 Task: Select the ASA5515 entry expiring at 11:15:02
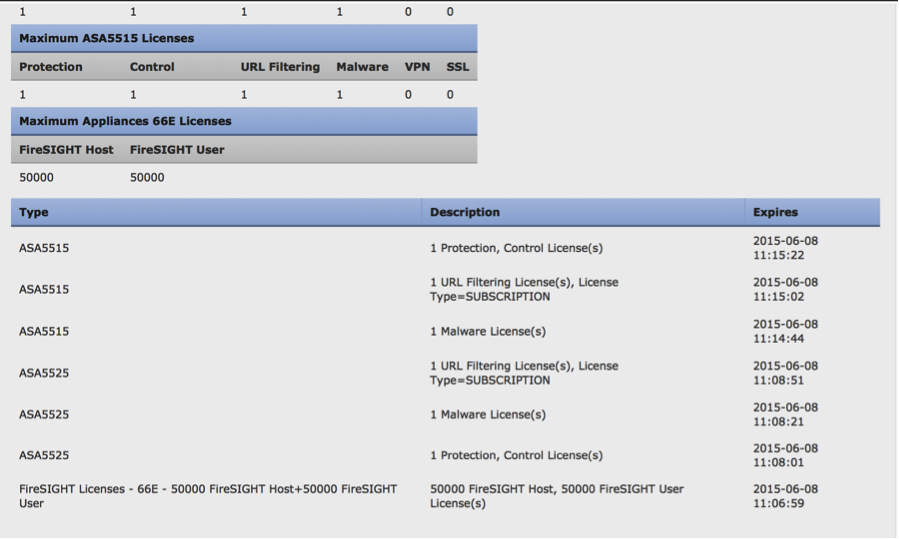tap(44, 290)
